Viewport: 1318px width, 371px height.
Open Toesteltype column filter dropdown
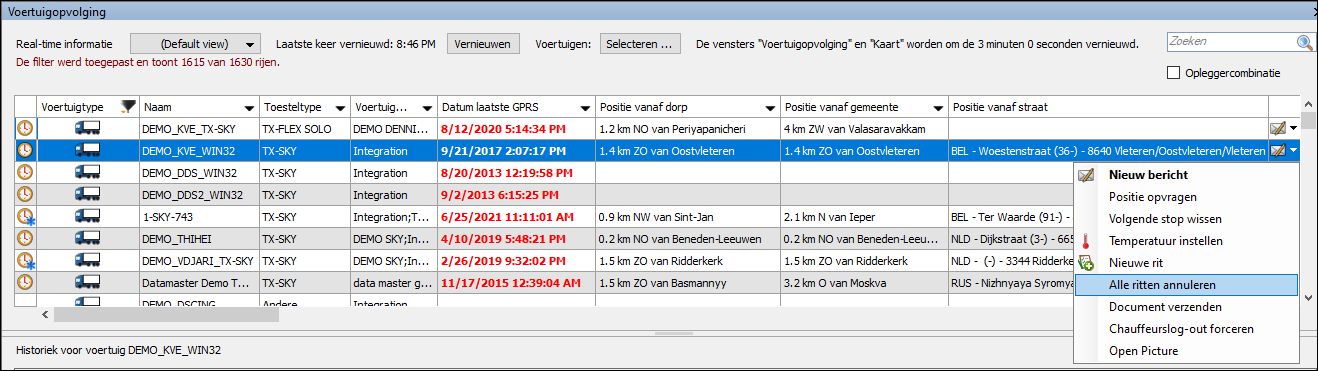tap(340, 107)
